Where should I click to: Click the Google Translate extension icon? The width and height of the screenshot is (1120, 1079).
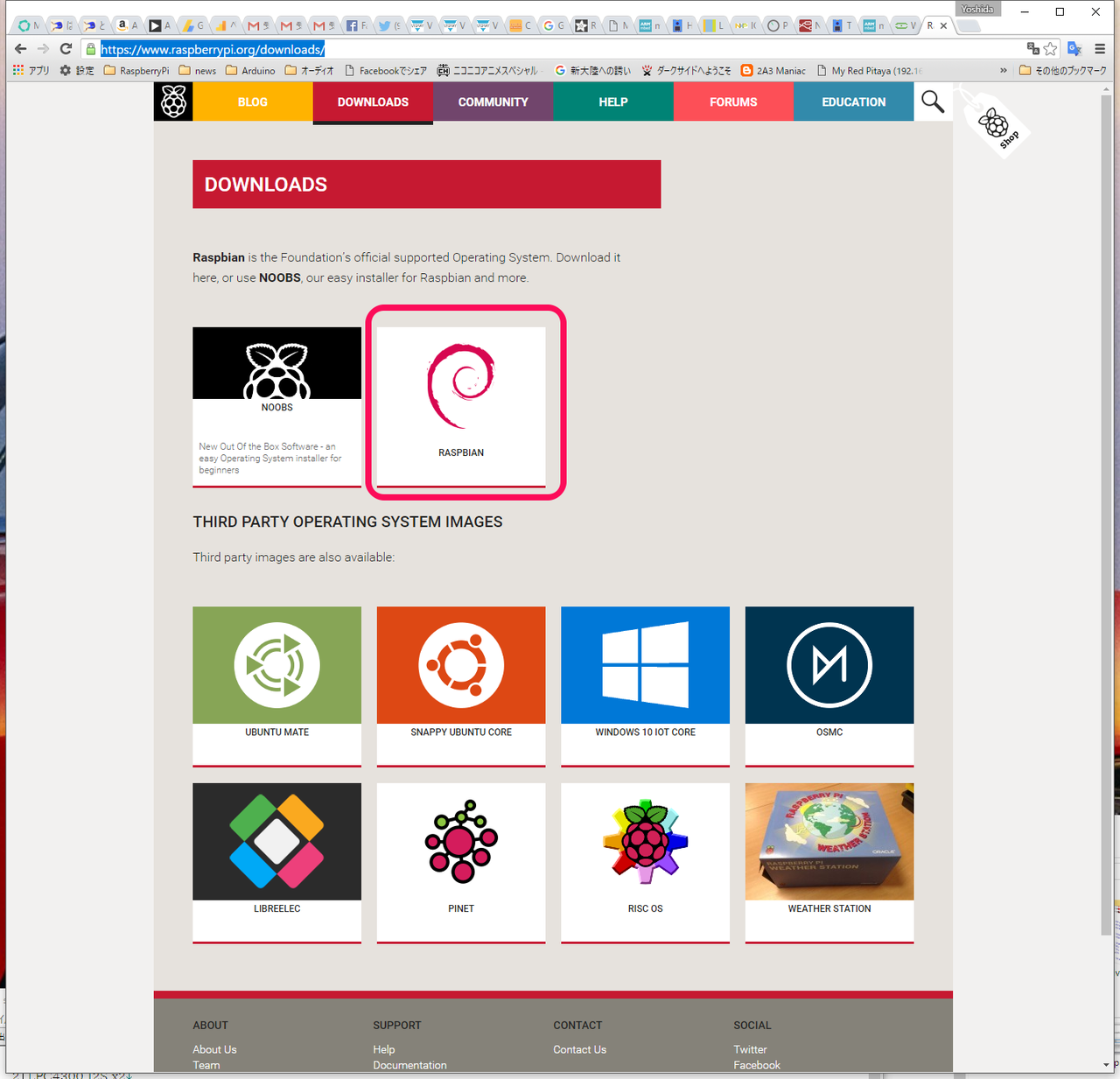[1075, 49]
